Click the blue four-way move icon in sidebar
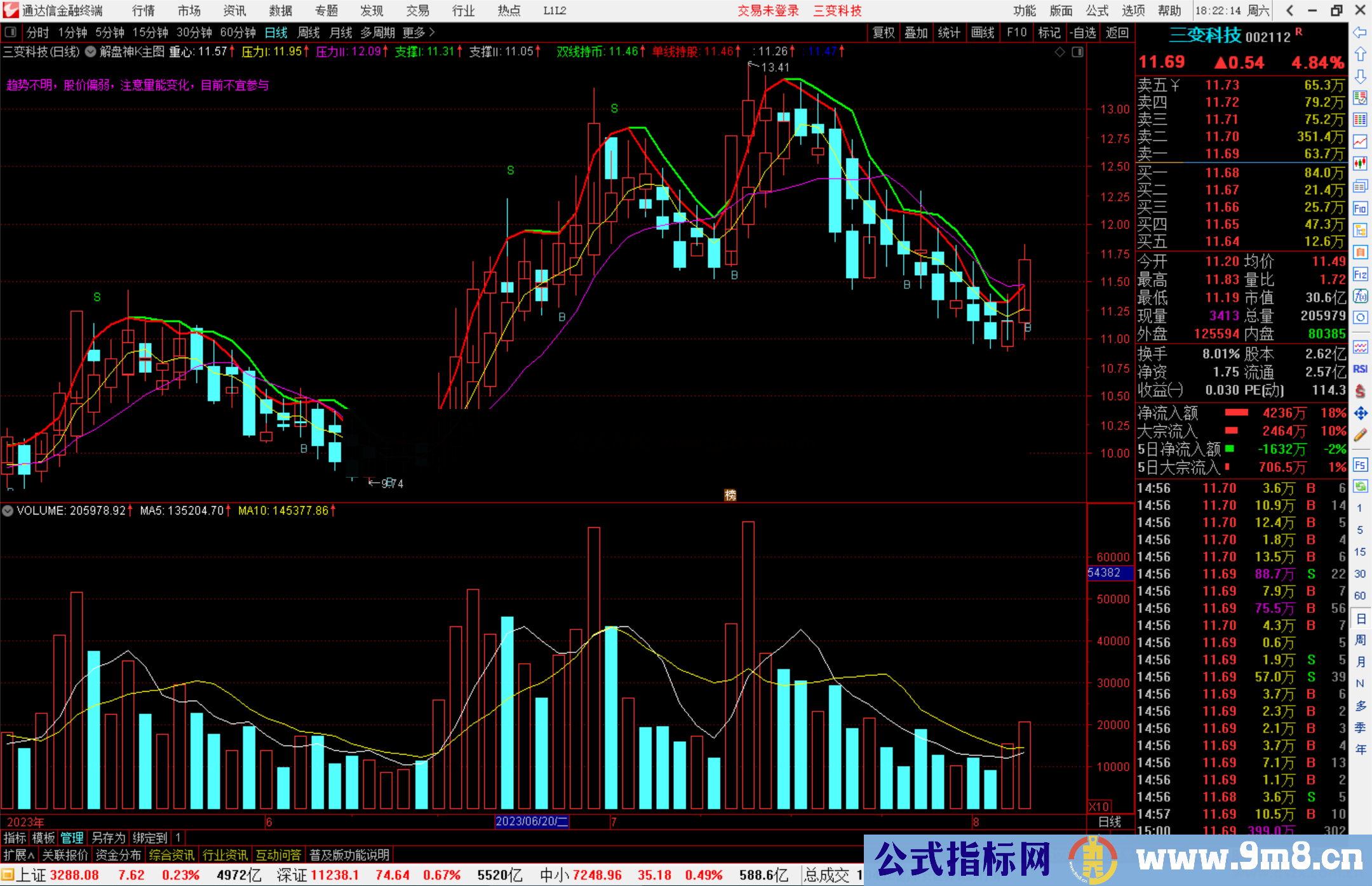The width and height of the screenshot is (1372, 886). click(1360, 413)
